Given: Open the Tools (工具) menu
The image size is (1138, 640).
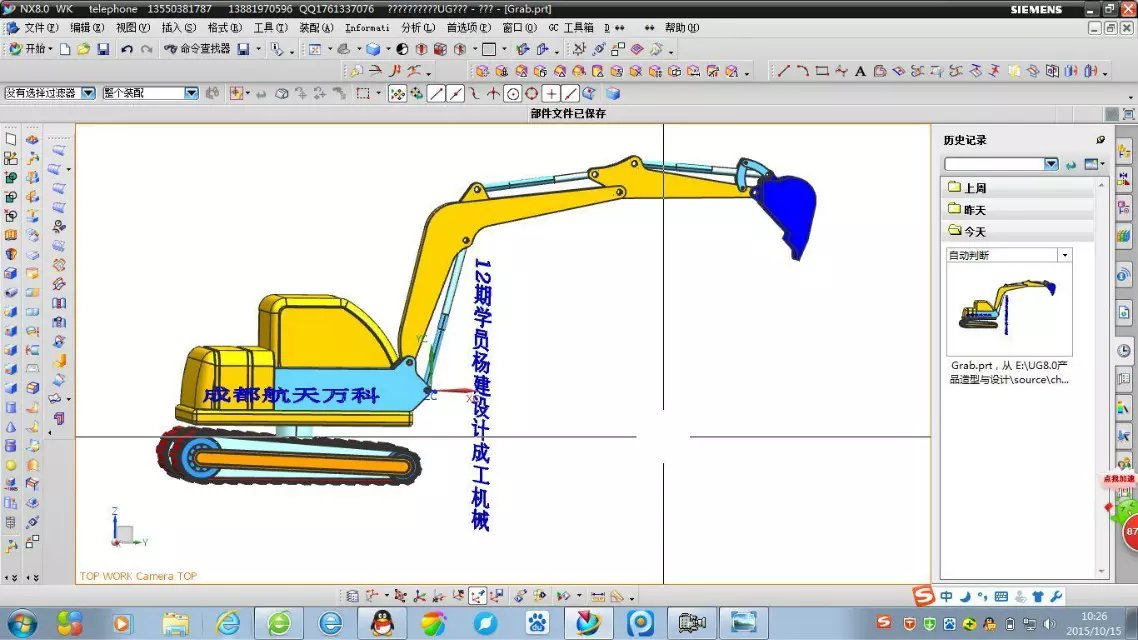Looking at the screenshot, I should point(270,28).
